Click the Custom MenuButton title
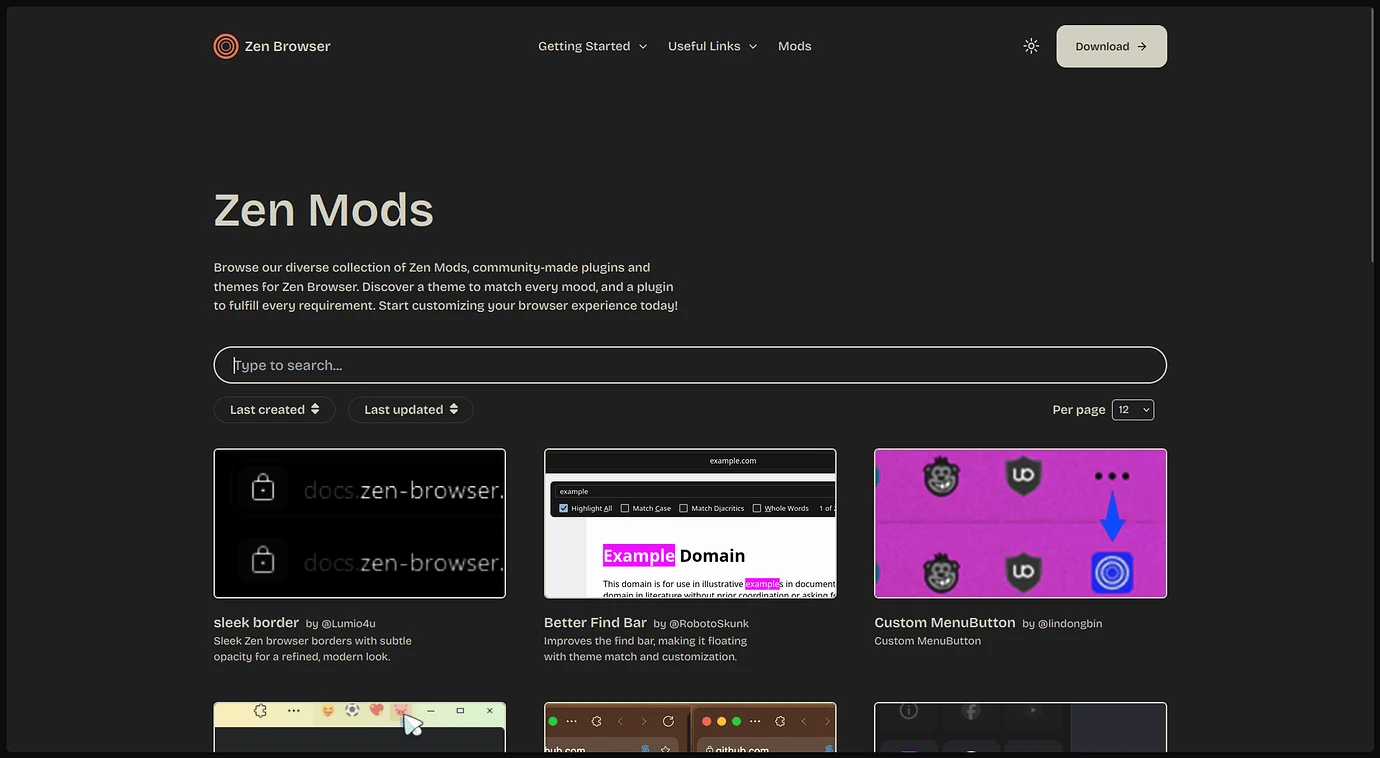Screen dimensions: 1380x758 pyautogui.click(x=944, y=622)
